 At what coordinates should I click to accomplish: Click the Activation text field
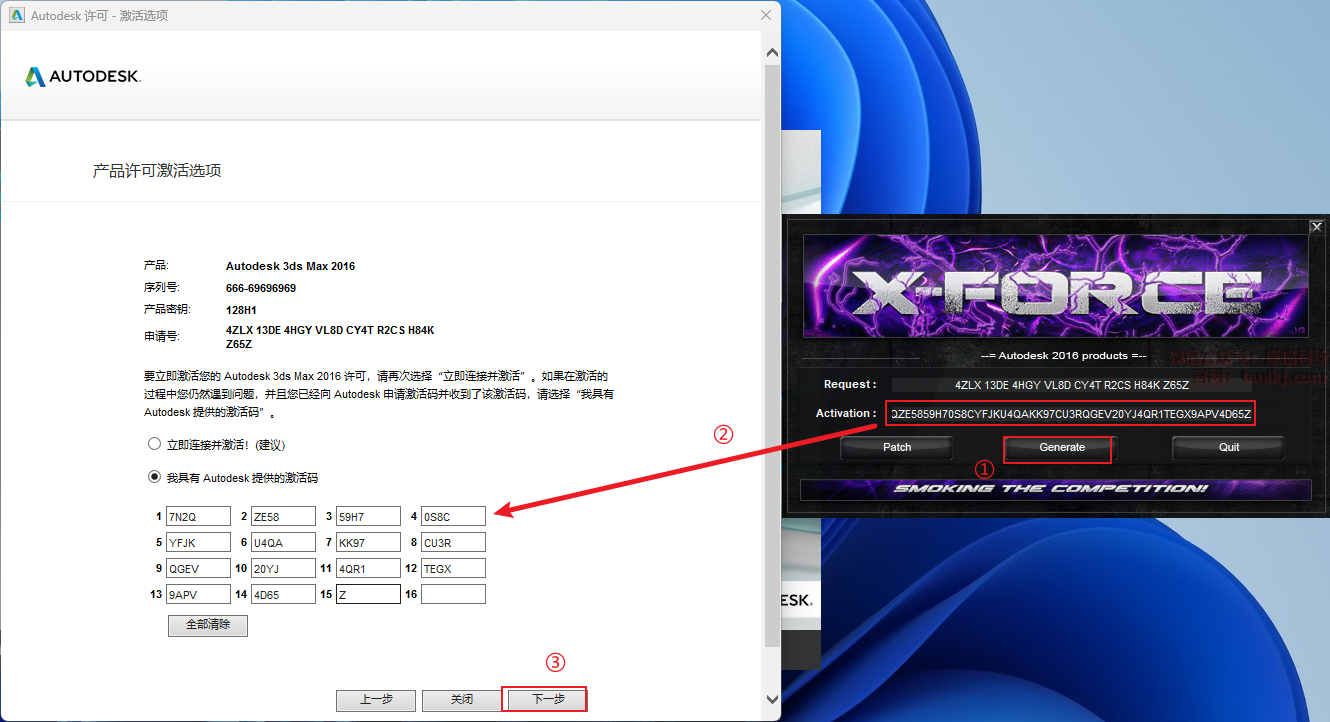point(1070,414)
